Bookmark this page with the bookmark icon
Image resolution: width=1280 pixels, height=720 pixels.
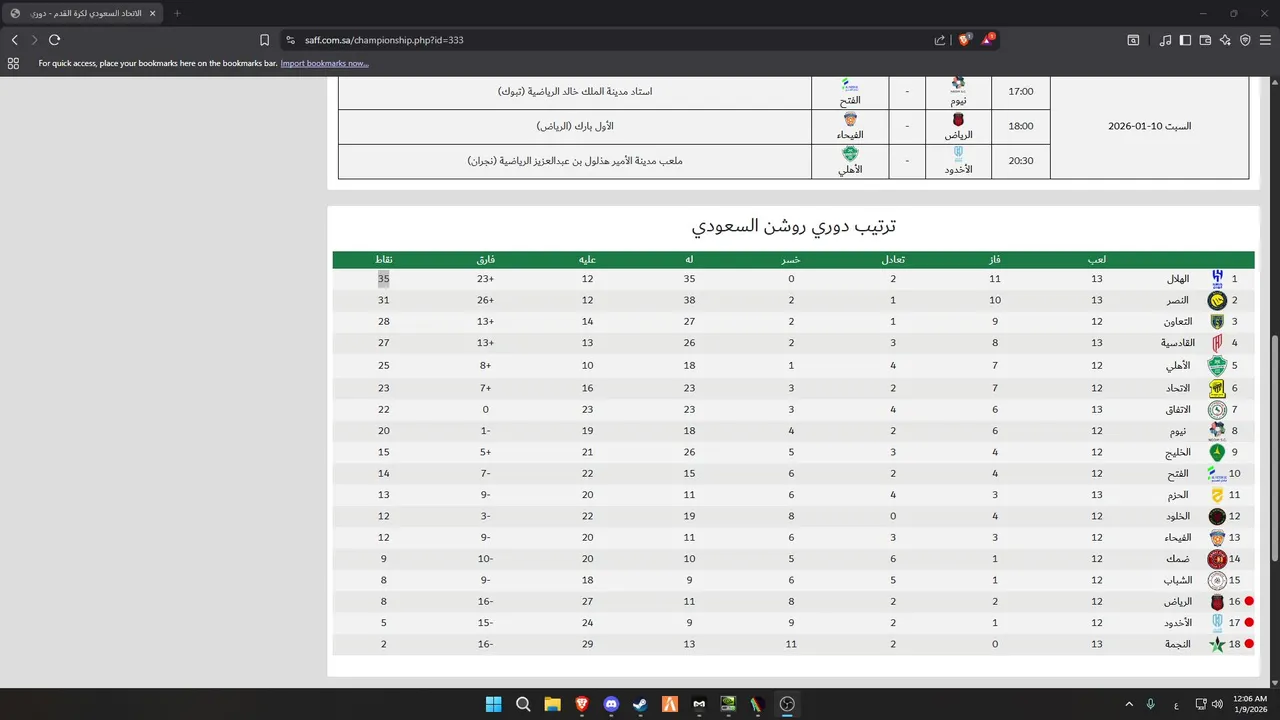[x=264, y=40]
